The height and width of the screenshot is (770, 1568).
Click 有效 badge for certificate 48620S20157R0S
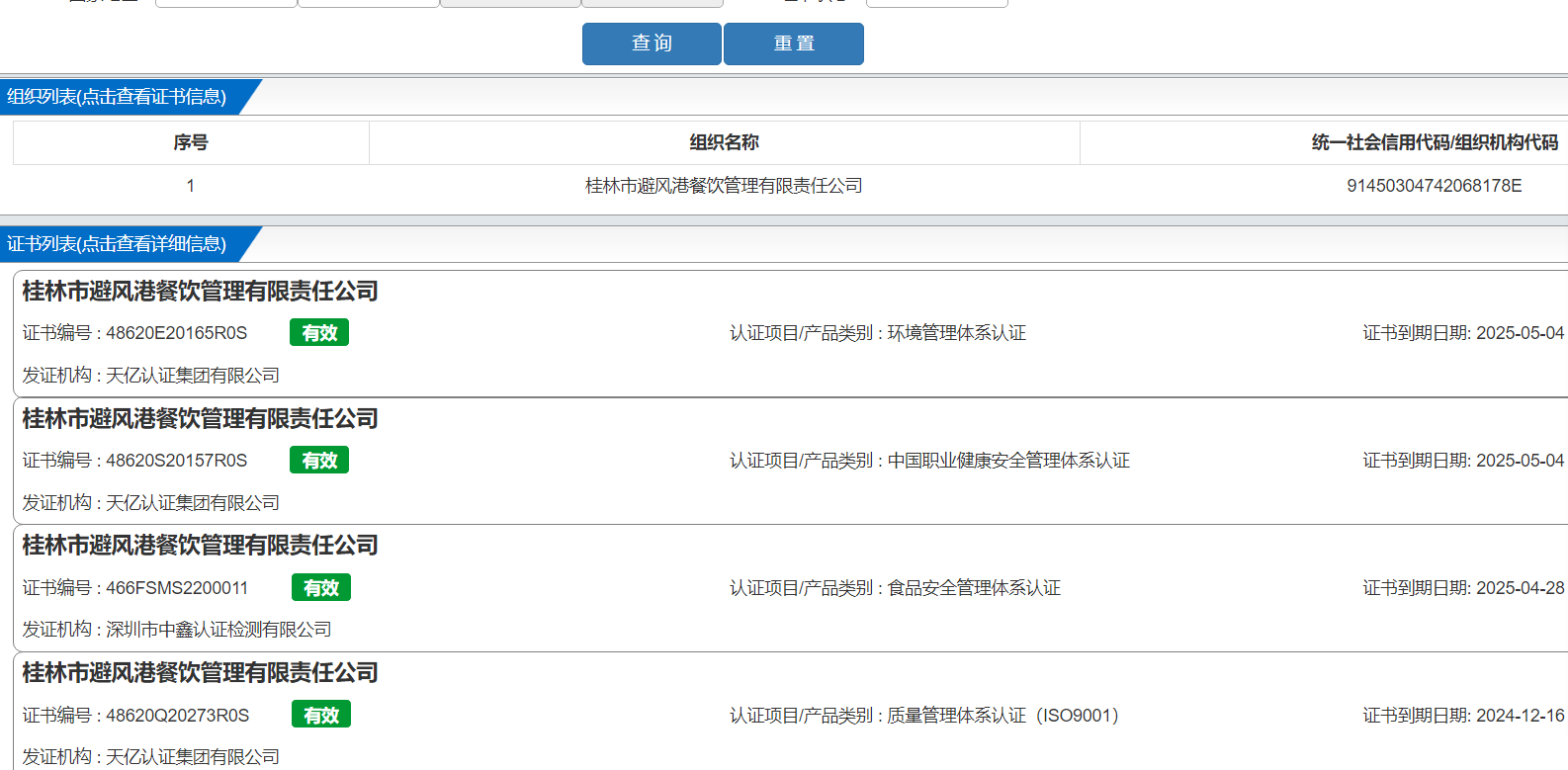tap(319, 461)
